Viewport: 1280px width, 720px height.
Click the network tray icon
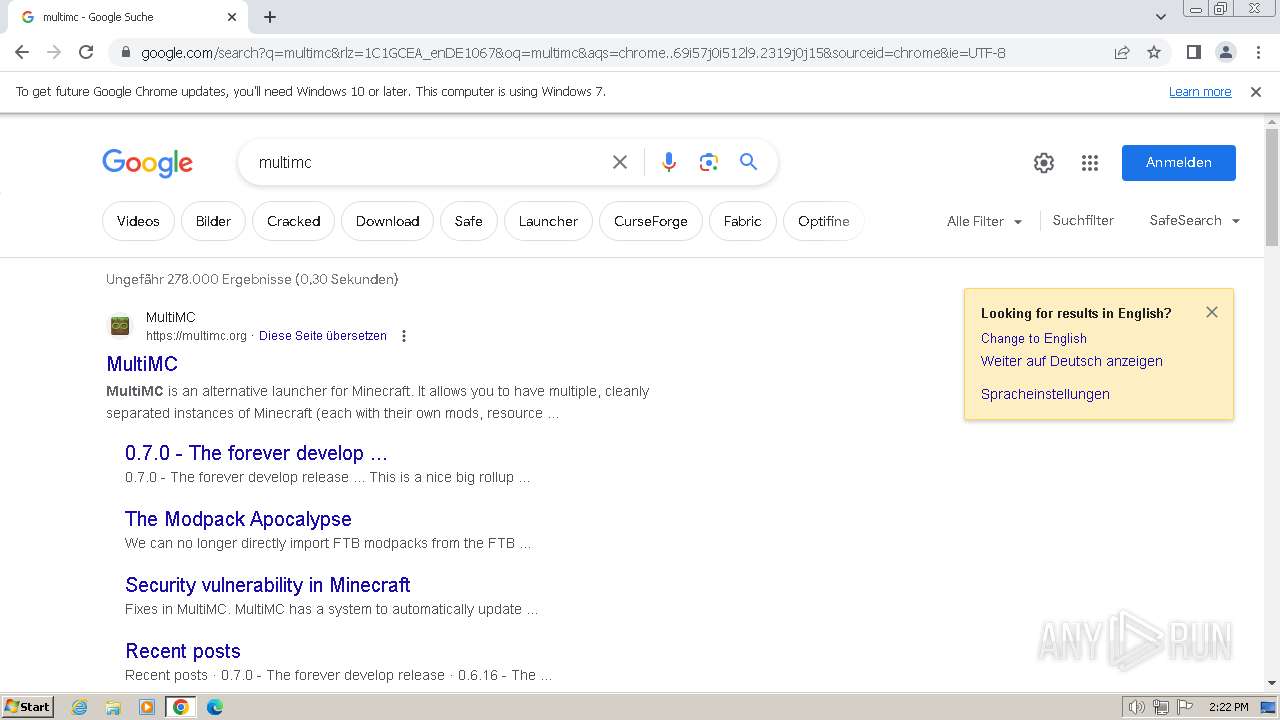[1161, 707]
